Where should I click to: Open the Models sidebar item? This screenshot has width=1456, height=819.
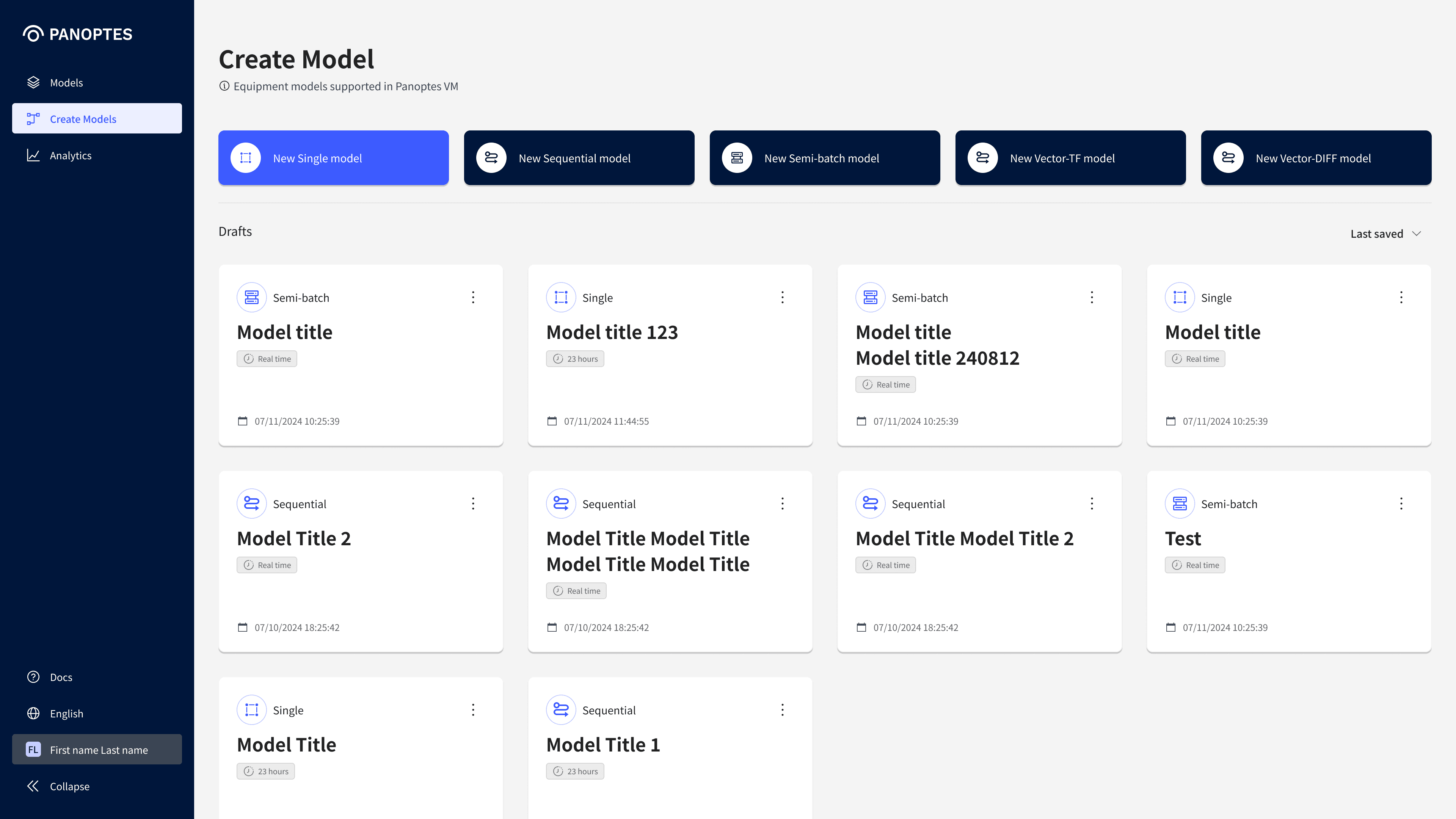[x=66, y=83]
